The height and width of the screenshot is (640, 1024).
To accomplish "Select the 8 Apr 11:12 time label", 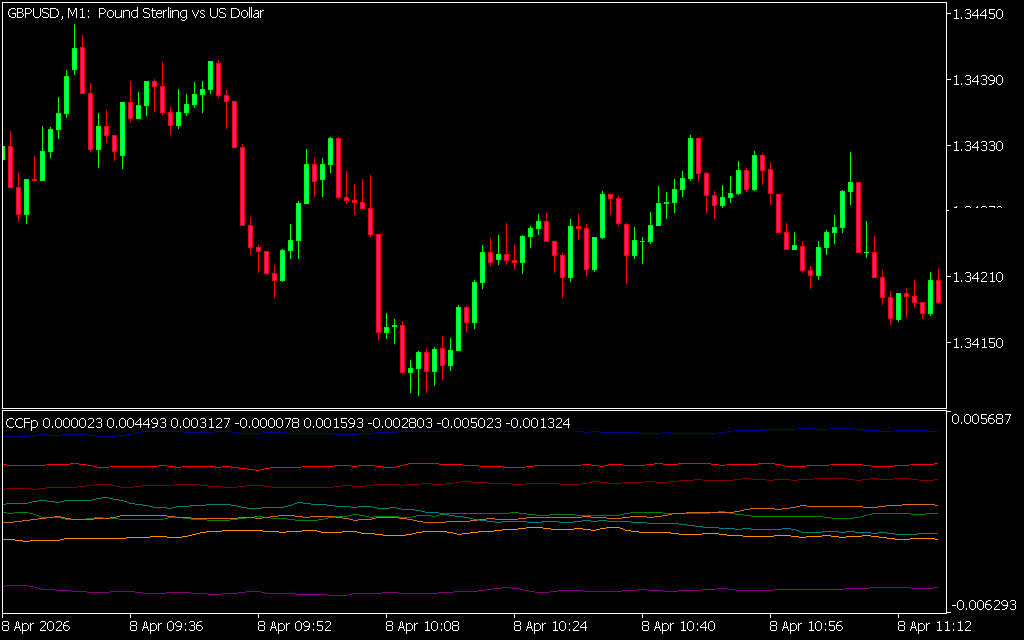I will tap(933, 627).
